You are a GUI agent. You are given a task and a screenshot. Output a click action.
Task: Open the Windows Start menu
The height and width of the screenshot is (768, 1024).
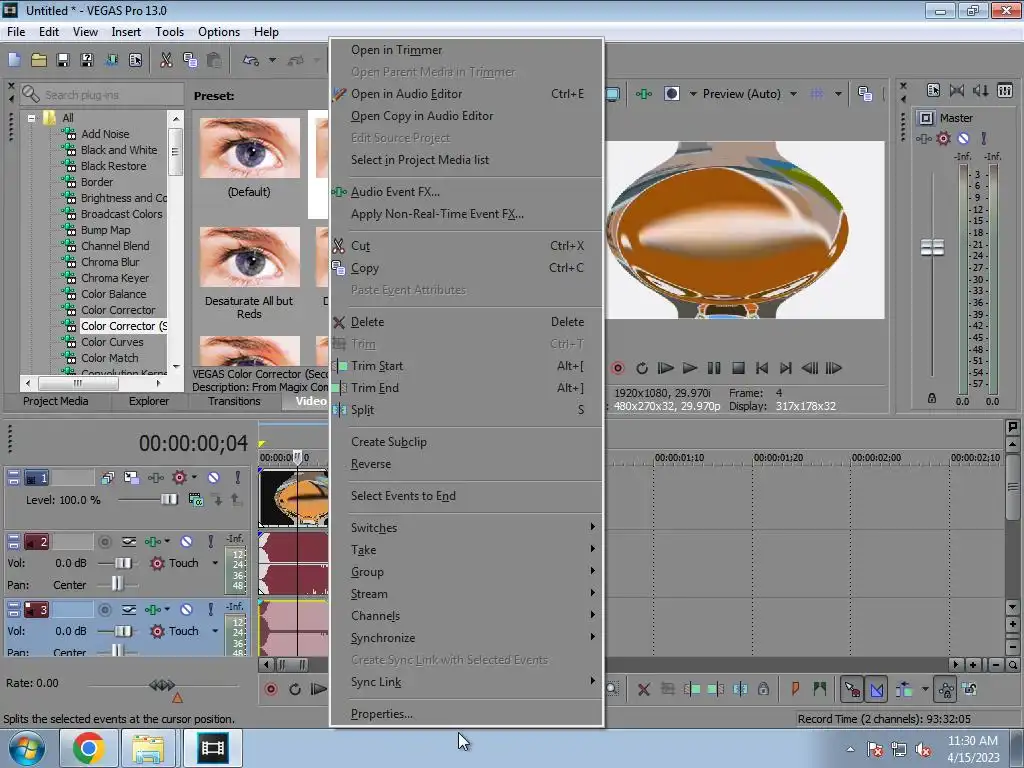[x=26, y=748]
